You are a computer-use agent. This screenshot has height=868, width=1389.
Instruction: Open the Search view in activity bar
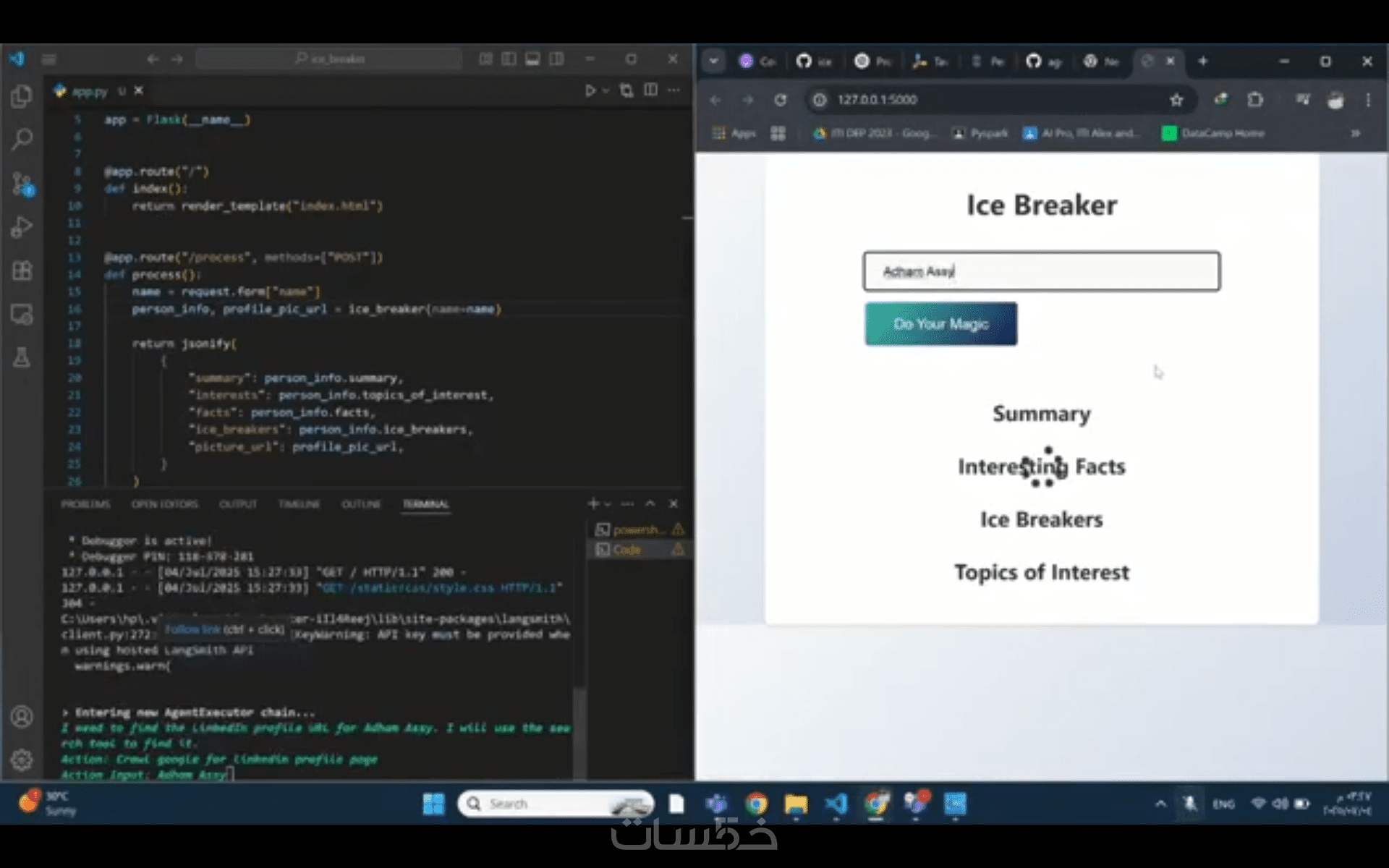point(22,139)
